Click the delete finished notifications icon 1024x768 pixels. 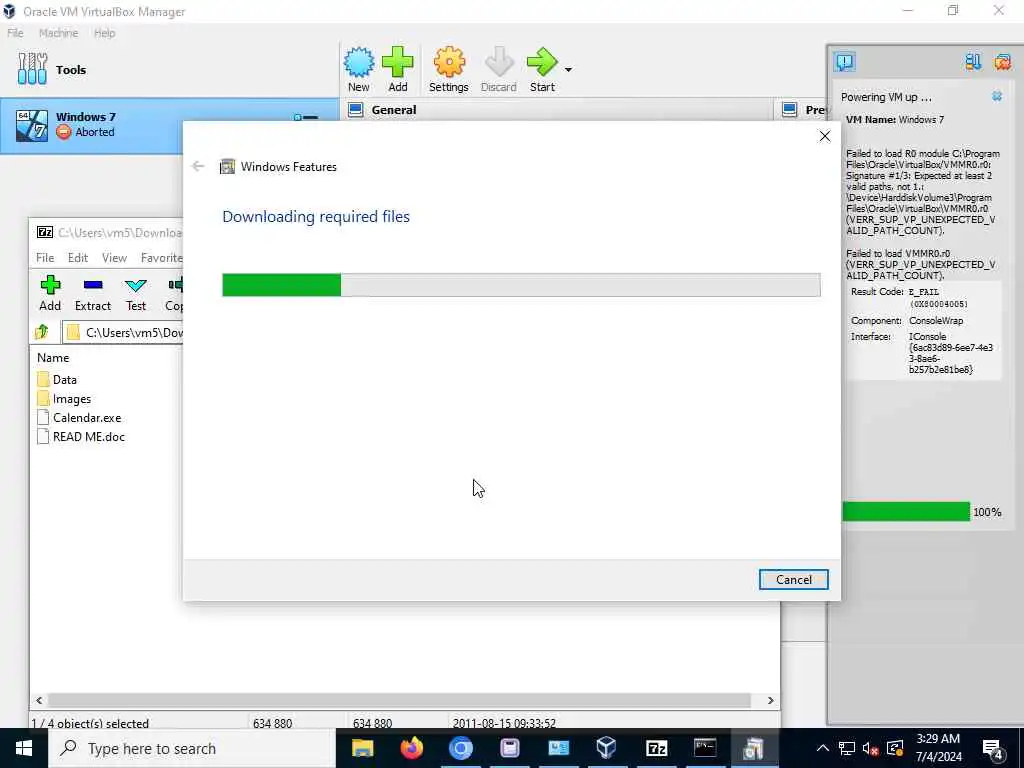click(1002, 62)
